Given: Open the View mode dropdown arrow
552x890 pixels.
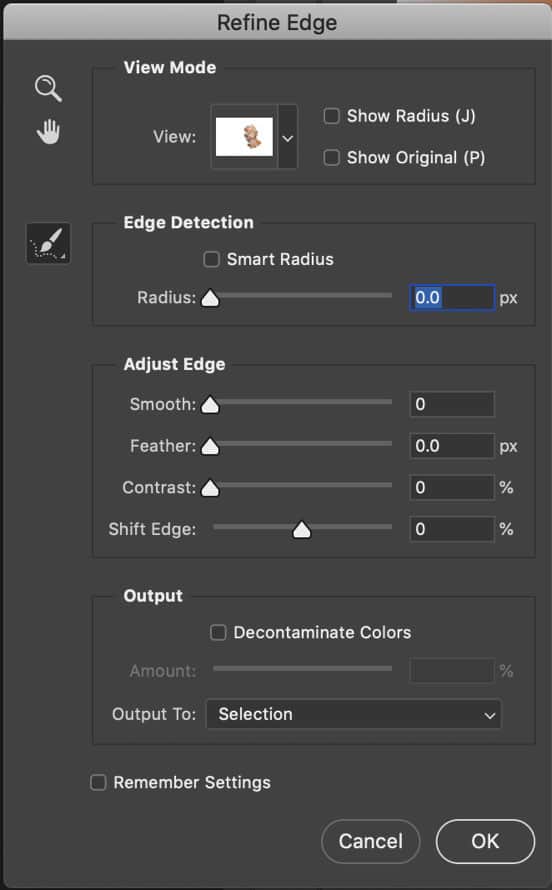Looking at the screenshot, I should (288, 137).
